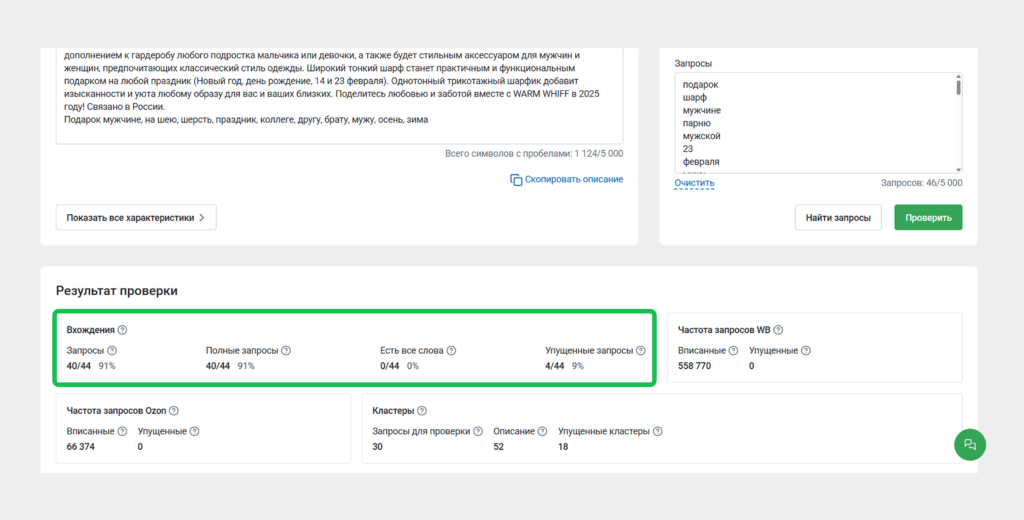This screenshot has height=520, width=1024.
Task: Click question mark next to Есть все слова
Action: click(451, 351)
